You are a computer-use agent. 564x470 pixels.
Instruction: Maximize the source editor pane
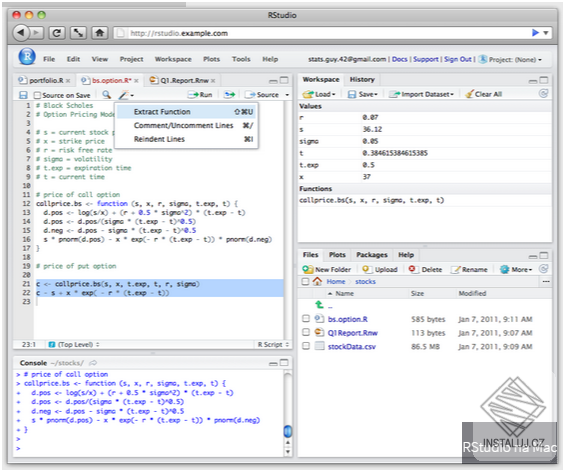(x=284, y=80)
